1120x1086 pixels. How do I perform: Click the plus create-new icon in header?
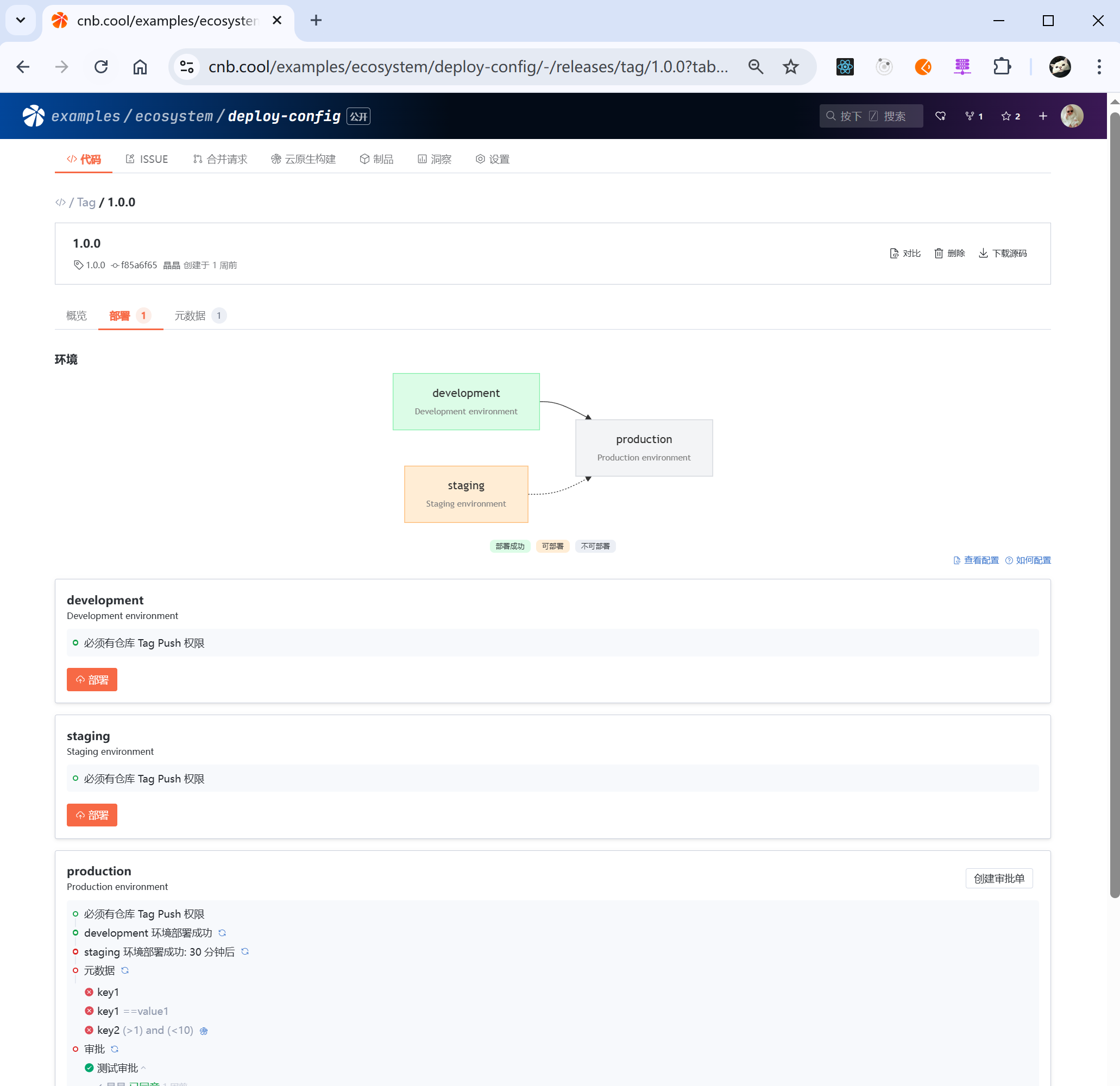(1043, 116)
